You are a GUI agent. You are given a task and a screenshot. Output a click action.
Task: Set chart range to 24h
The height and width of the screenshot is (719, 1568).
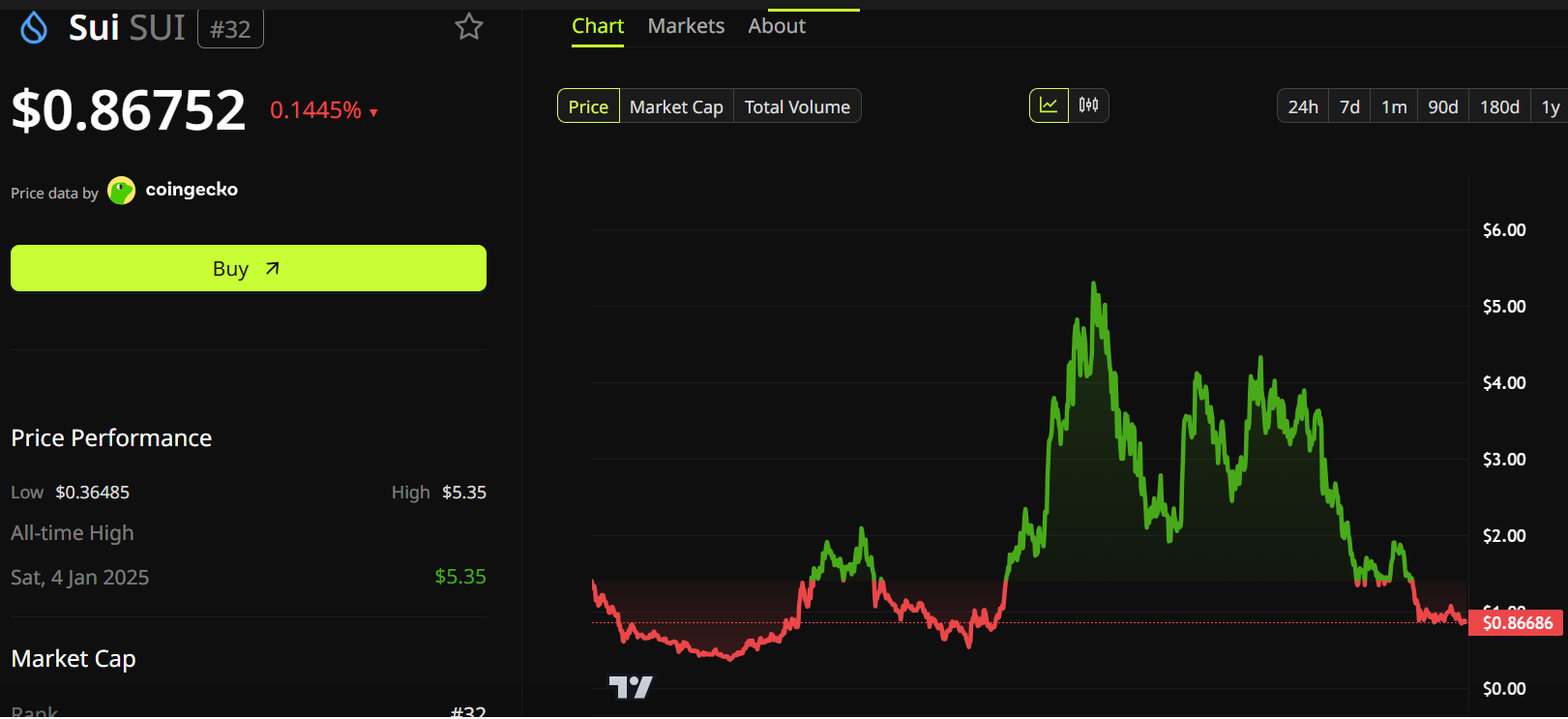tap(1302, 106)
